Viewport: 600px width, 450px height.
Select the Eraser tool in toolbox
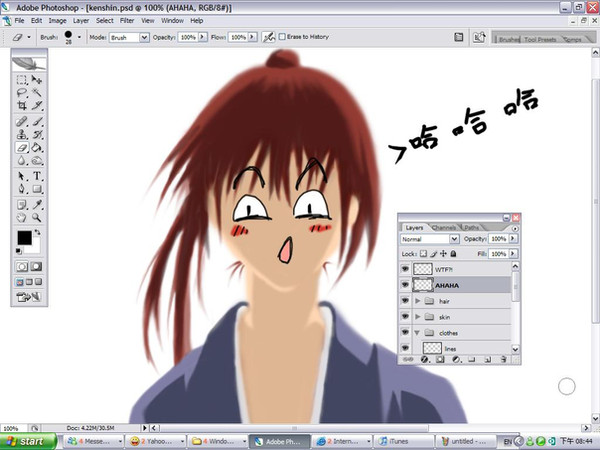(x=22, y=147)
